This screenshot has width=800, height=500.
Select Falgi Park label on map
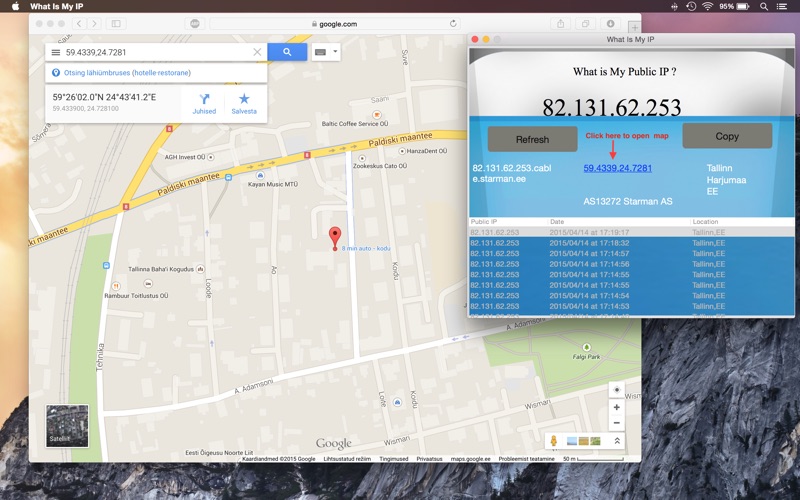tap(586, 357)
